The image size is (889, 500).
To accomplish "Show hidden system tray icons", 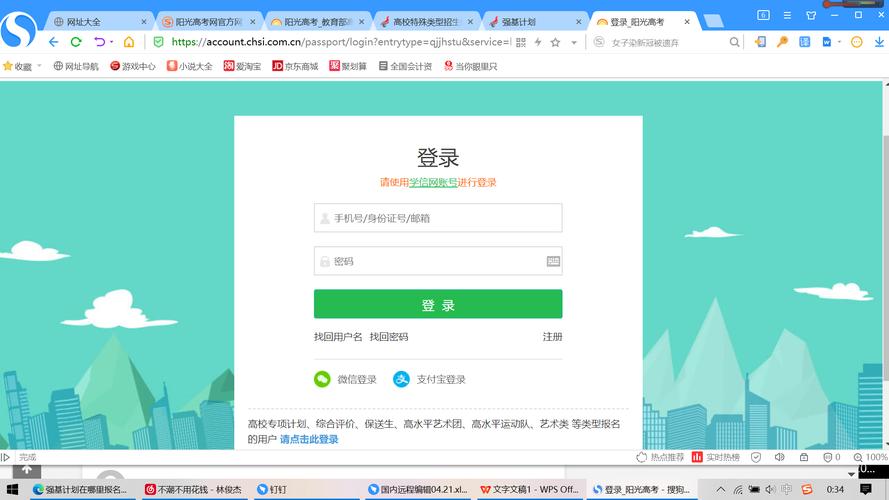I will (x=718, y=490).
